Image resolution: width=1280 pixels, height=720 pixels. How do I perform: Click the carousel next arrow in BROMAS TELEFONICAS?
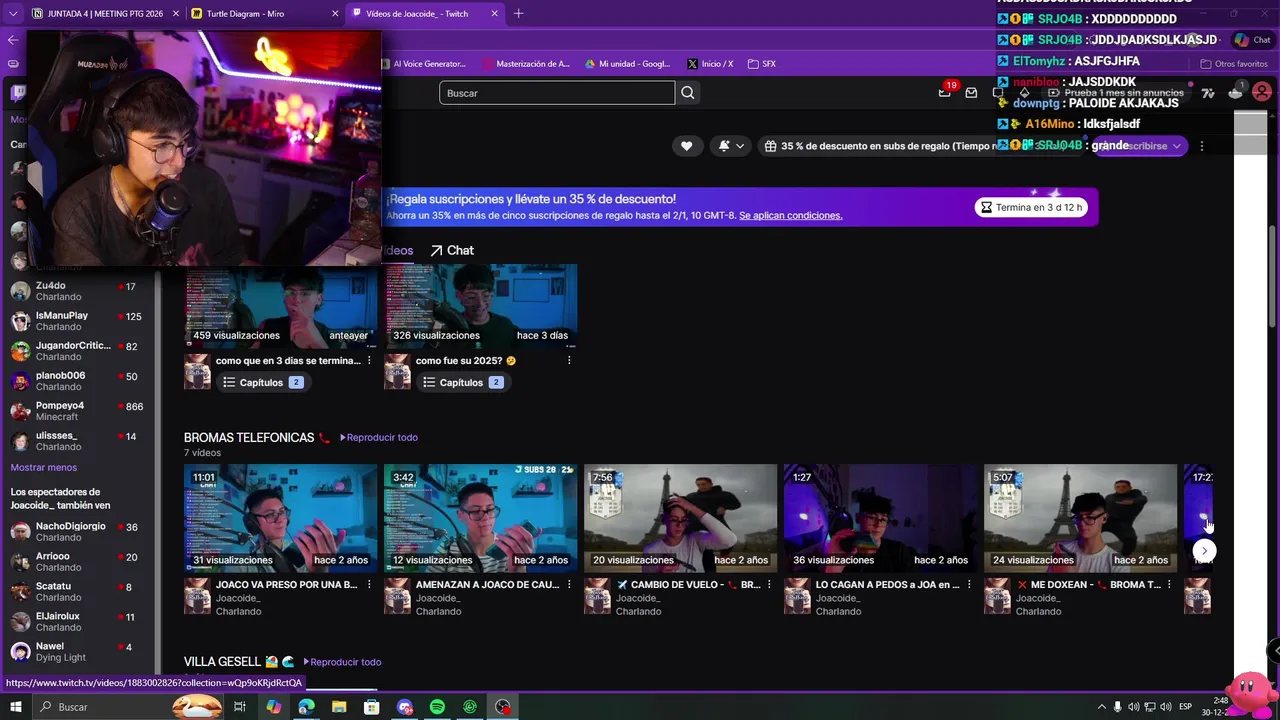[x=1204, y=551]
